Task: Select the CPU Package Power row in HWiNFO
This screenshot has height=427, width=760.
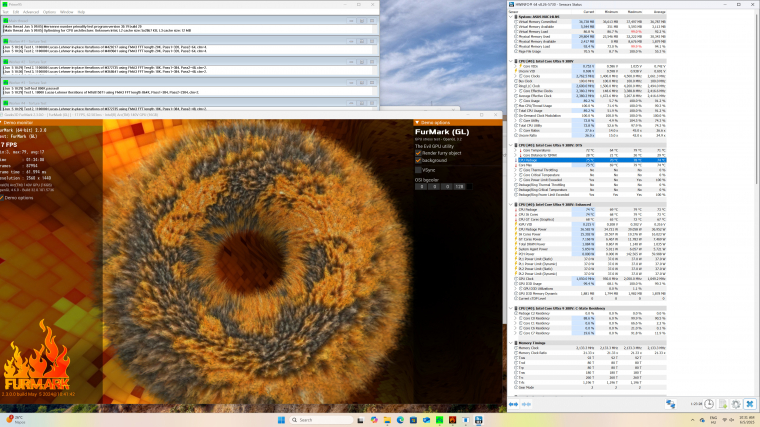Action: [x=590, y=229]
